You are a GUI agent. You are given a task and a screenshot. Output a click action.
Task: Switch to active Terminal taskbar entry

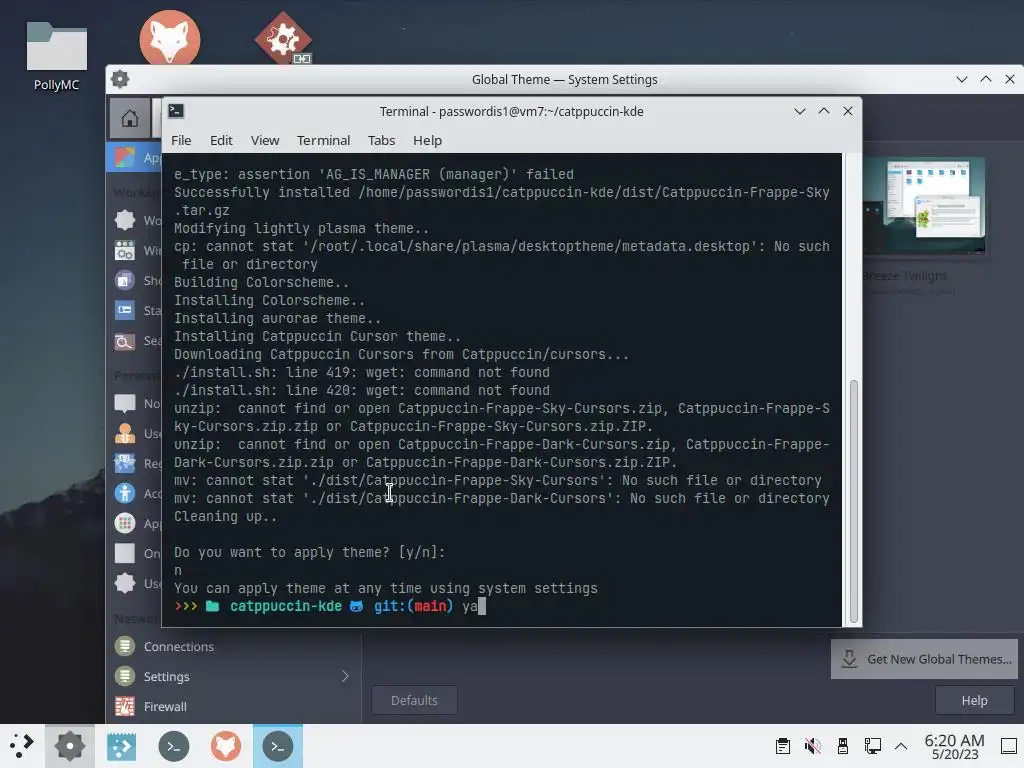[278, 746]
